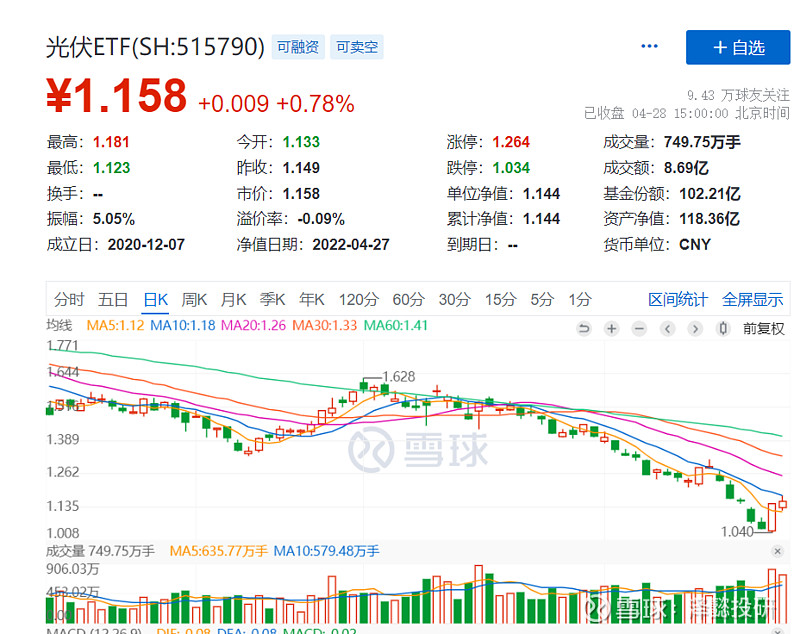Add to watchlist with +自选 button
This screenshot has width=800, height=634.
point(738,47)
